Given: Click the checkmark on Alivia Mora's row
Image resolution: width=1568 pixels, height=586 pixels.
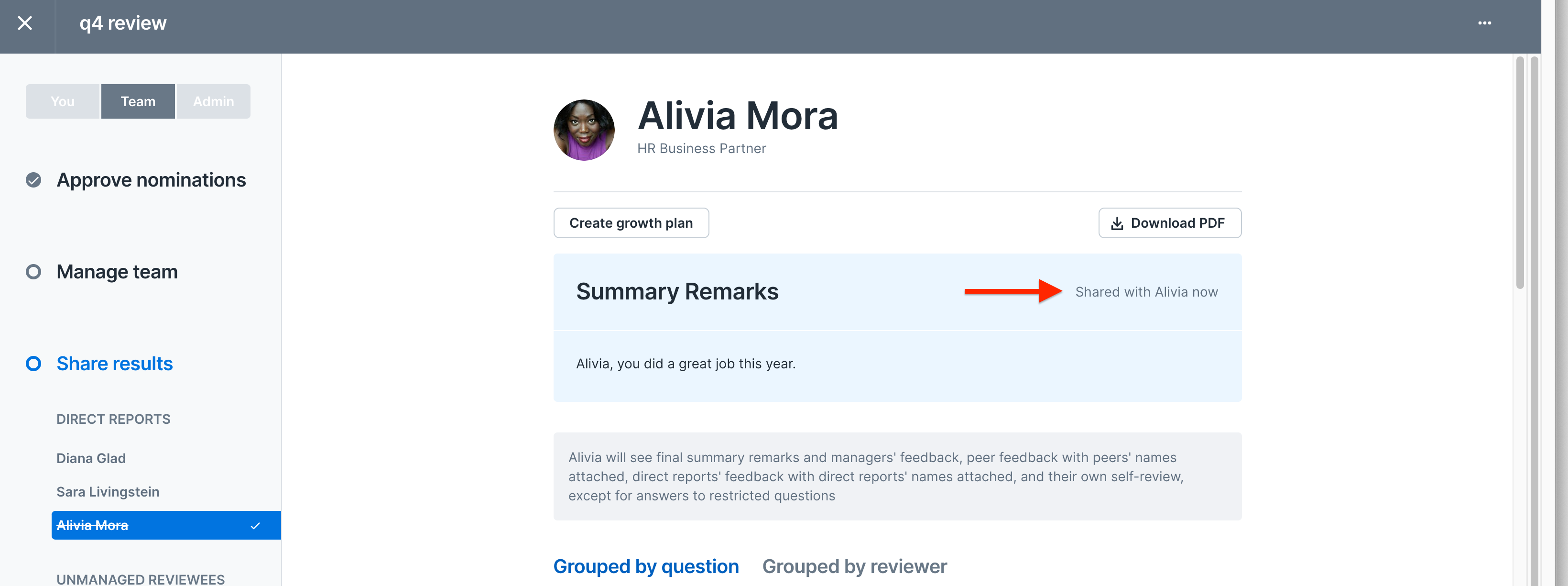Looking at the screenshot, I should click(255, 526).
